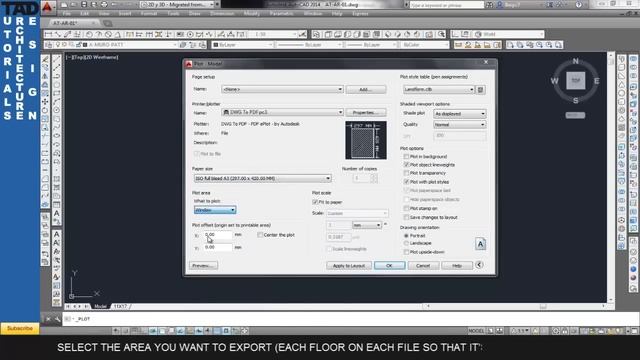Image resolution: width=640 pixels, height=360 pixels.
Task: Enable Plot transparency checkbox
Action: pyautogui.click(x=406, y=173)
